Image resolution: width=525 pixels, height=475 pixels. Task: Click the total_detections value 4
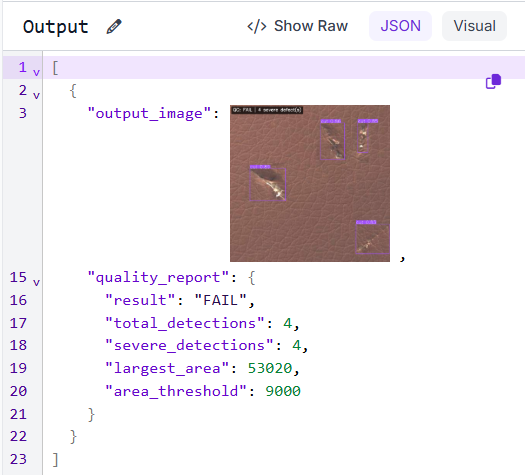tap(287, 323)
